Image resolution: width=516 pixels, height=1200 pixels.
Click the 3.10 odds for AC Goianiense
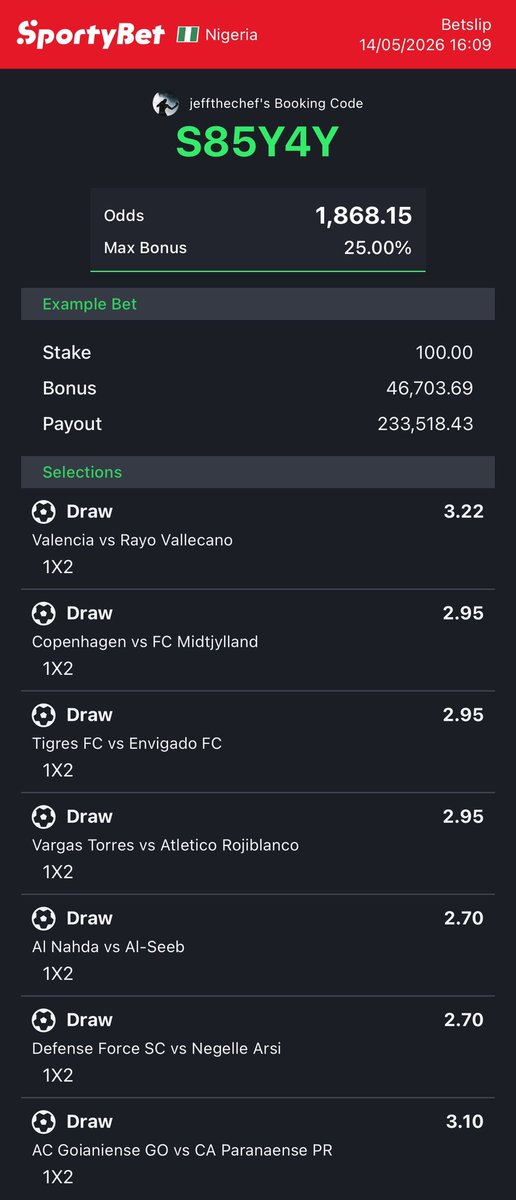pyautogui.click(x=464, y=1122)
